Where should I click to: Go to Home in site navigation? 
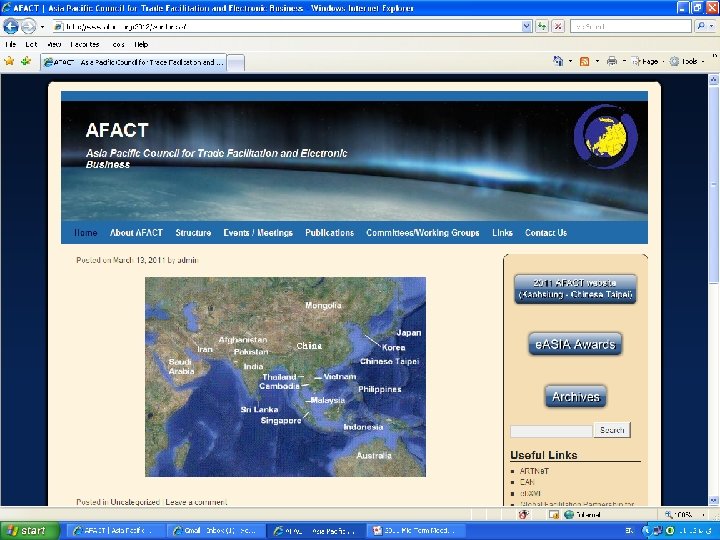point(85,233)
